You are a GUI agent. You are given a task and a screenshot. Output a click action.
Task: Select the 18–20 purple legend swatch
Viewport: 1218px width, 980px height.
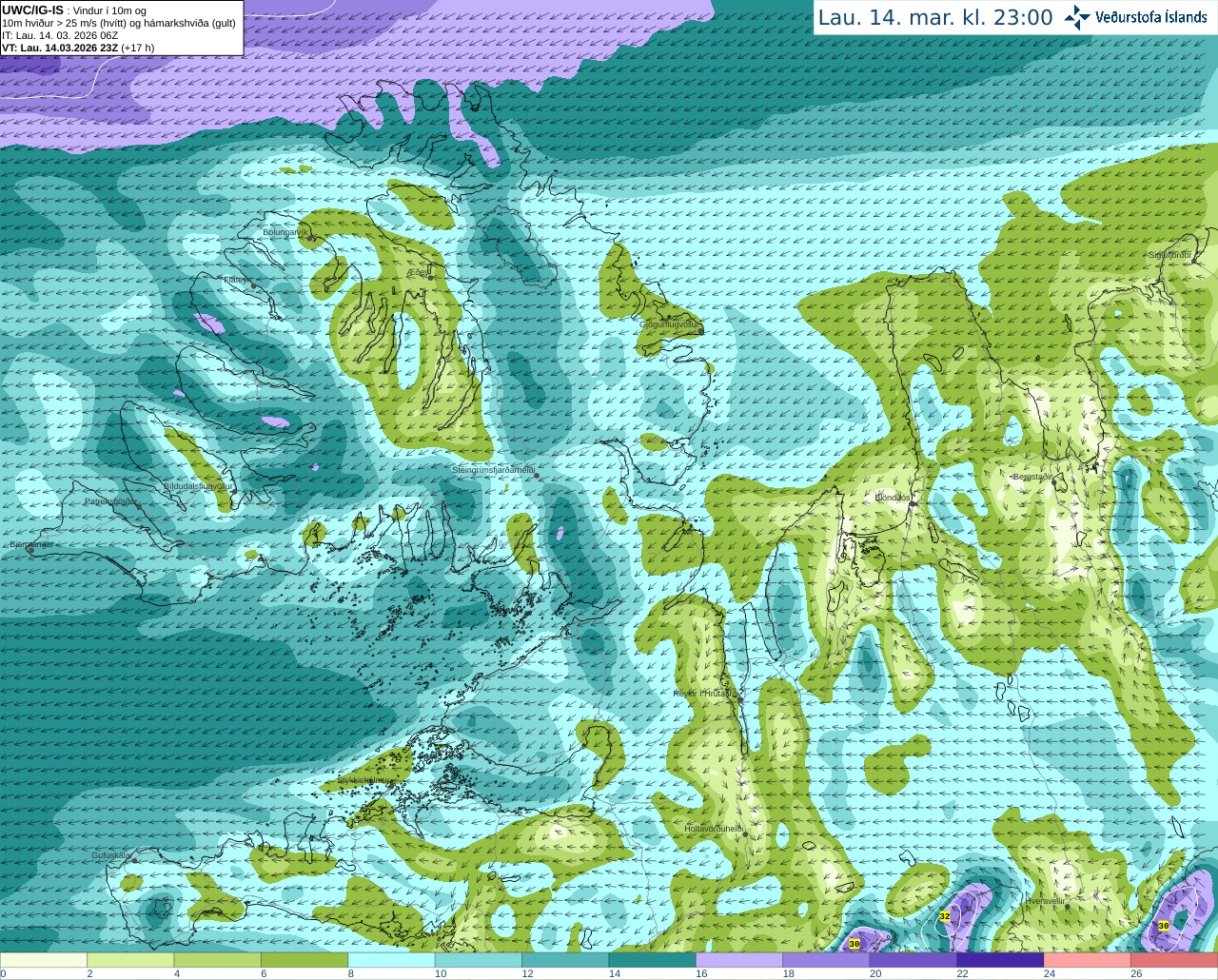point(826,960)
